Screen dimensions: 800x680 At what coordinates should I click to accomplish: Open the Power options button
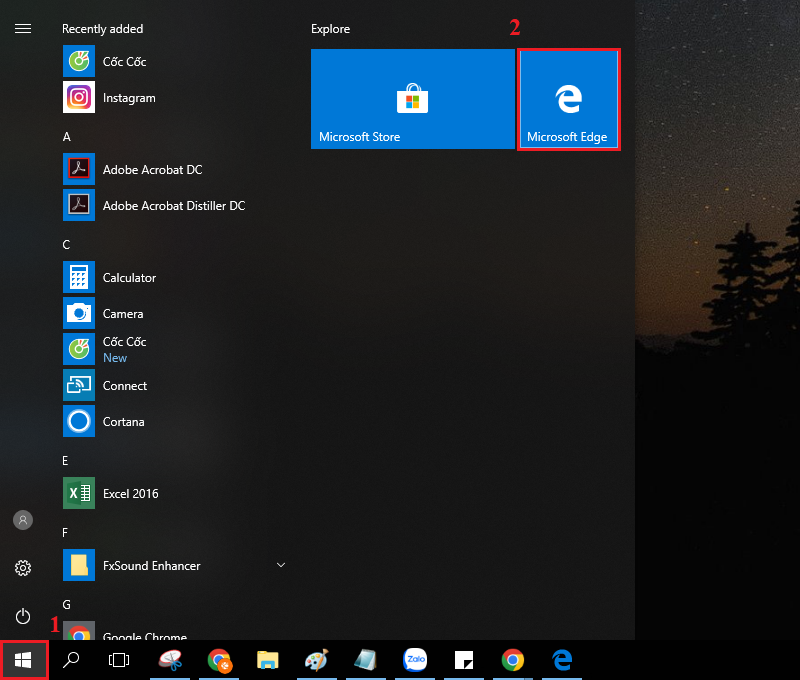click(22, 616)
